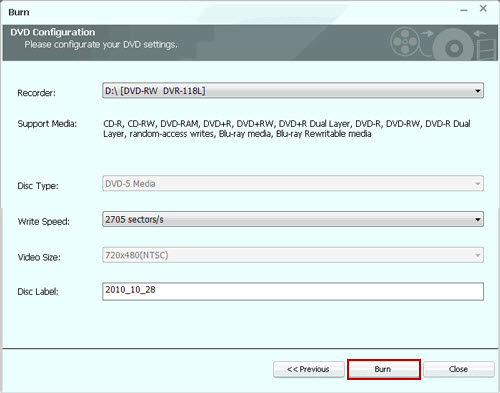Click the Support Media list text

[287, 129]
